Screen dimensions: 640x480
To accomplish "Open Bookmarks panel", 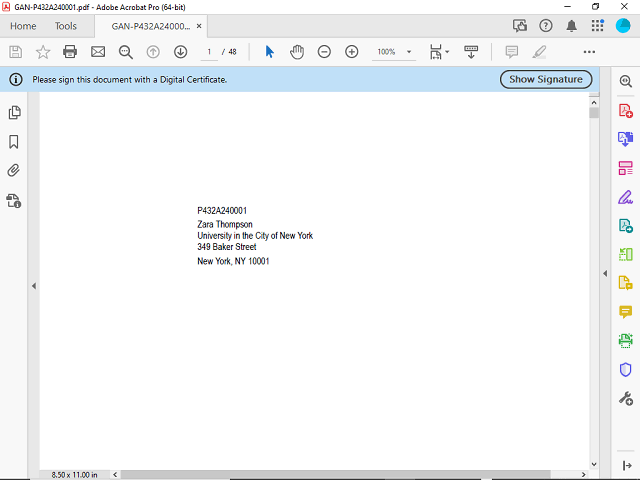I will pyautogui.click(x=13, y=142).
